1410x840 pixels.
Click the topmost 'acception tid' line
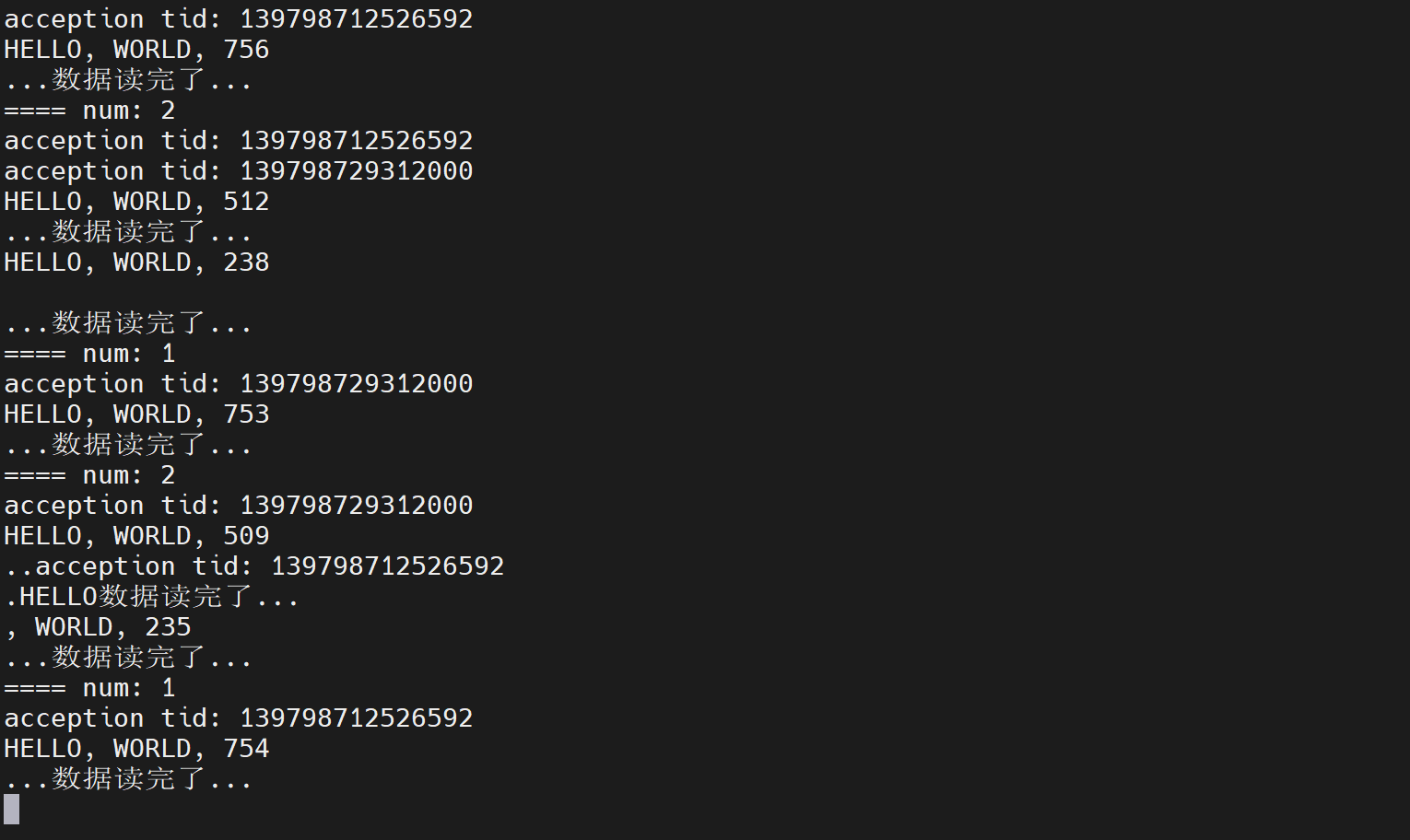click(x=238, y=19)
